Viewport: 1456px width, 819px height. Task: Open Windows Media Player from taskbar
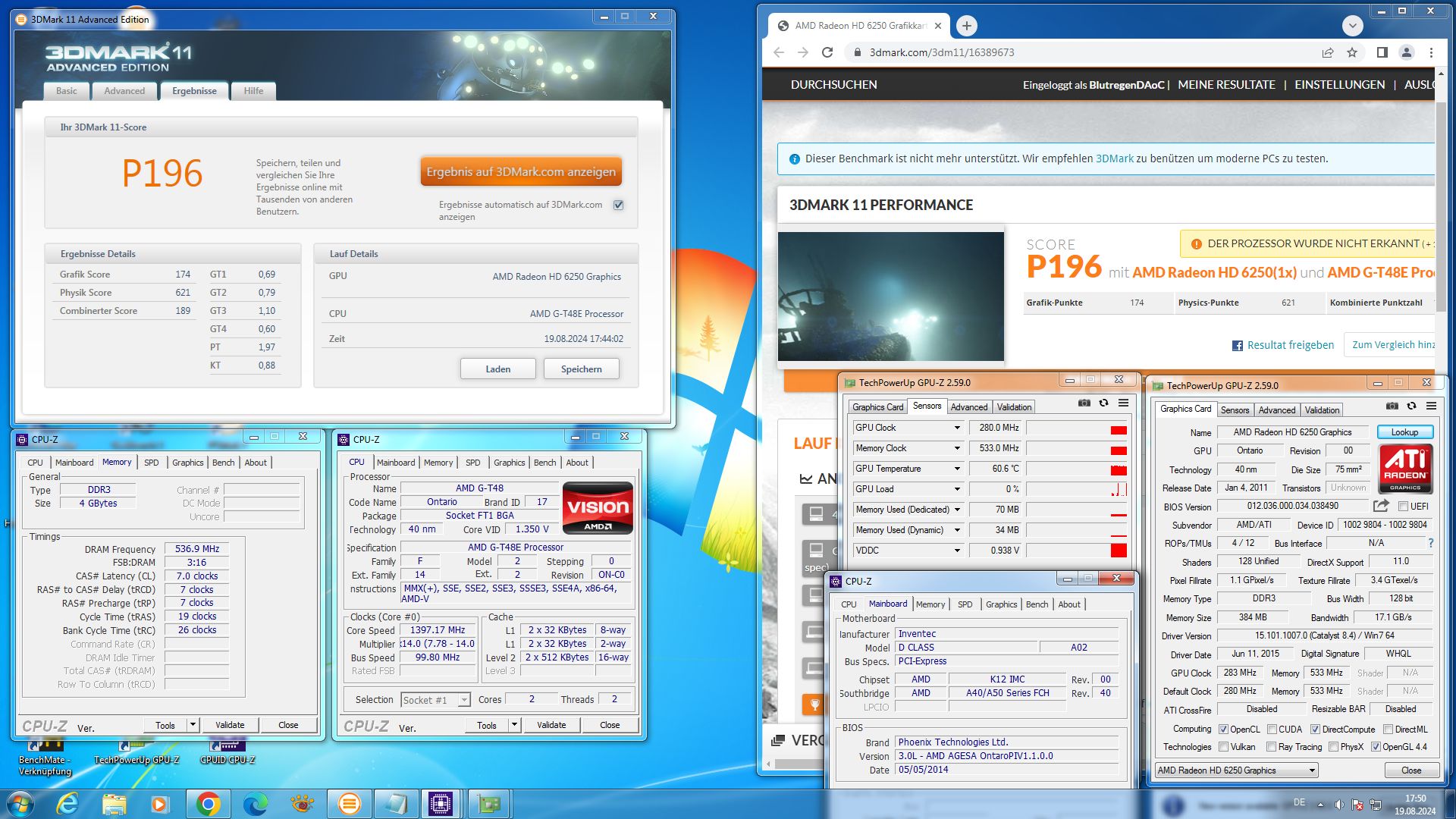point(160,804)
